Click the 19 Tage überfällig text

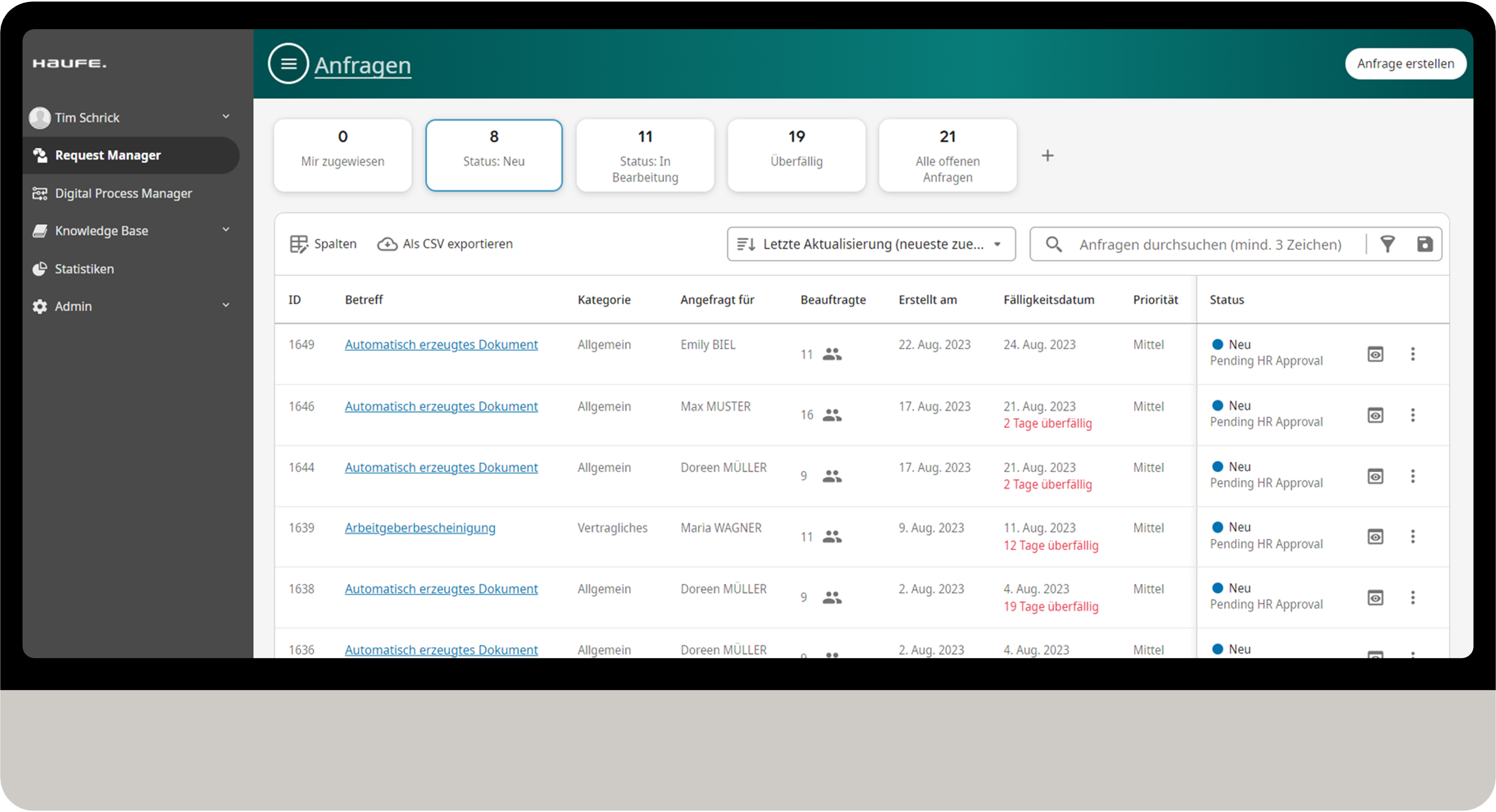(1050, 606)
